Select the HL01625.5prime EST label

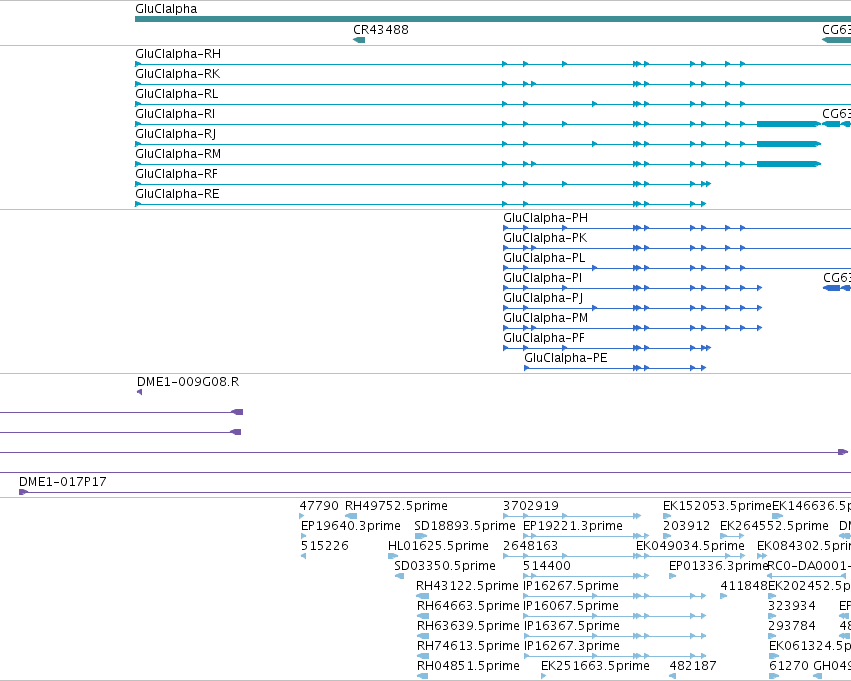(438, 546)
